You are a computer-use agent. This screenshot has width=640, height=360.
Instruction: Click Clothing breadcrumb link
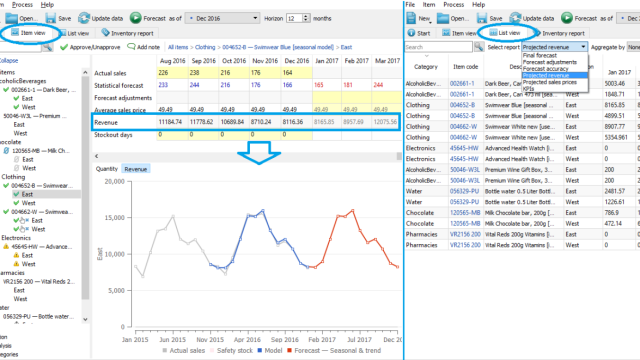pos(205,47)
